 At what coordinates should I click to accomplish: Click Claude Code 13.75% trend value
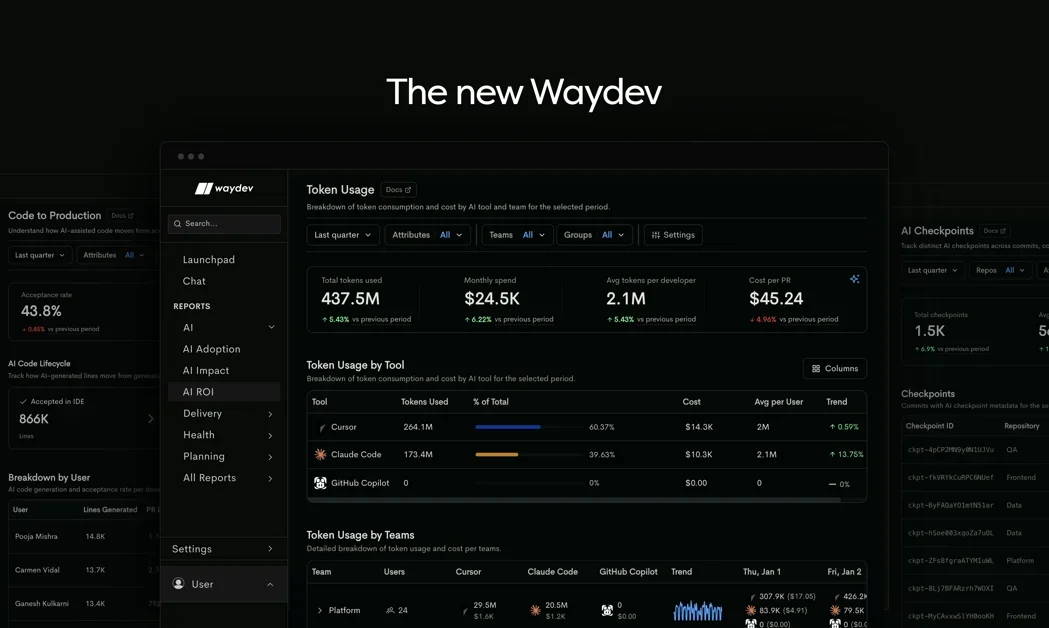pyautogui.click(x=846, y=454)
